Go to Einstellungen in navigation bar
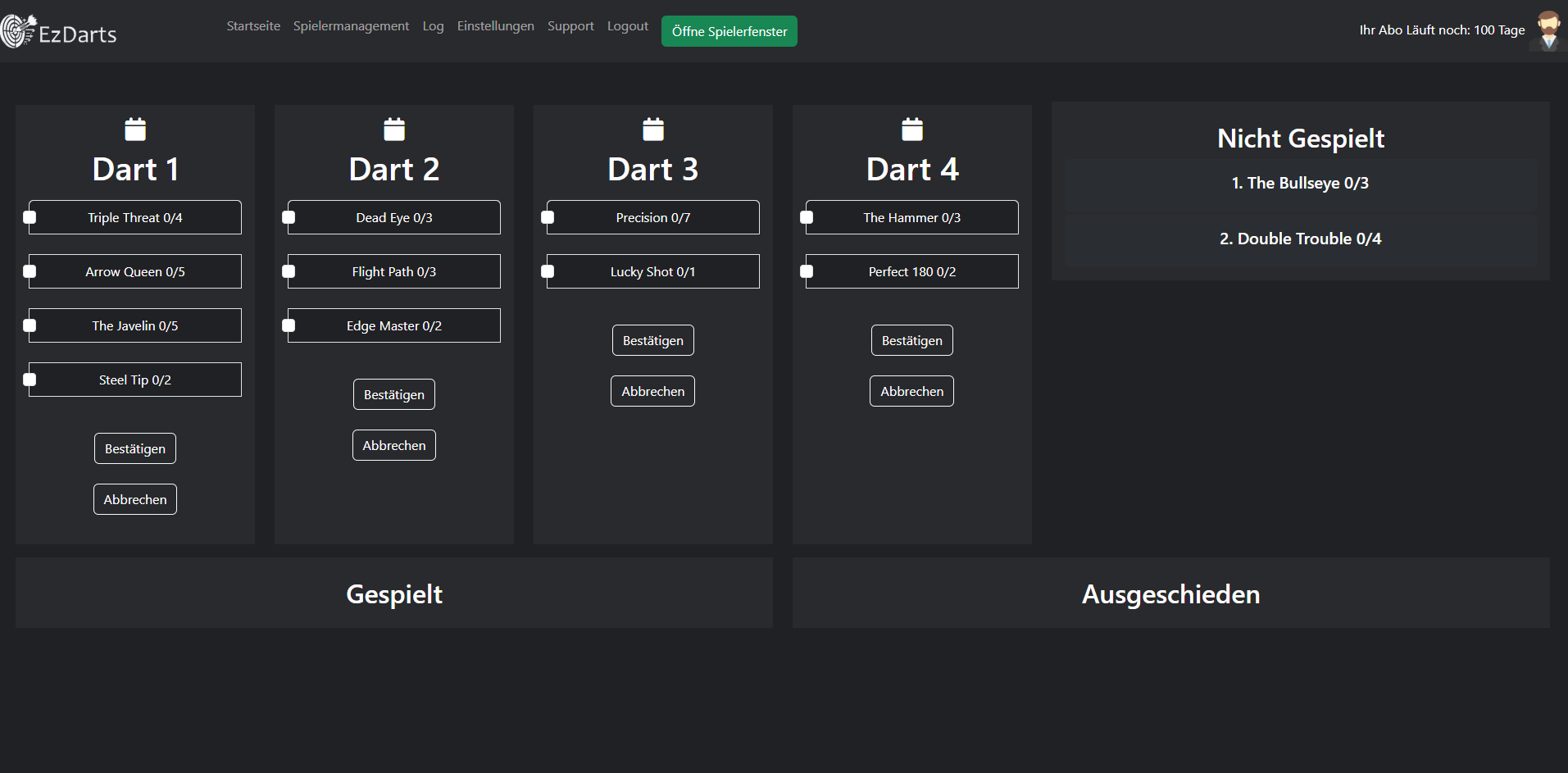Image resolution: width=1568 pixels, height=773 pixels. [495, 26]
